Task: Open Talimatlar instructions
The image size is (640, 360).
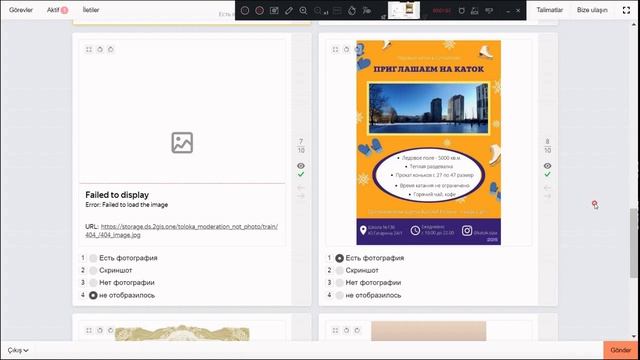Action: tap(549, 10)
